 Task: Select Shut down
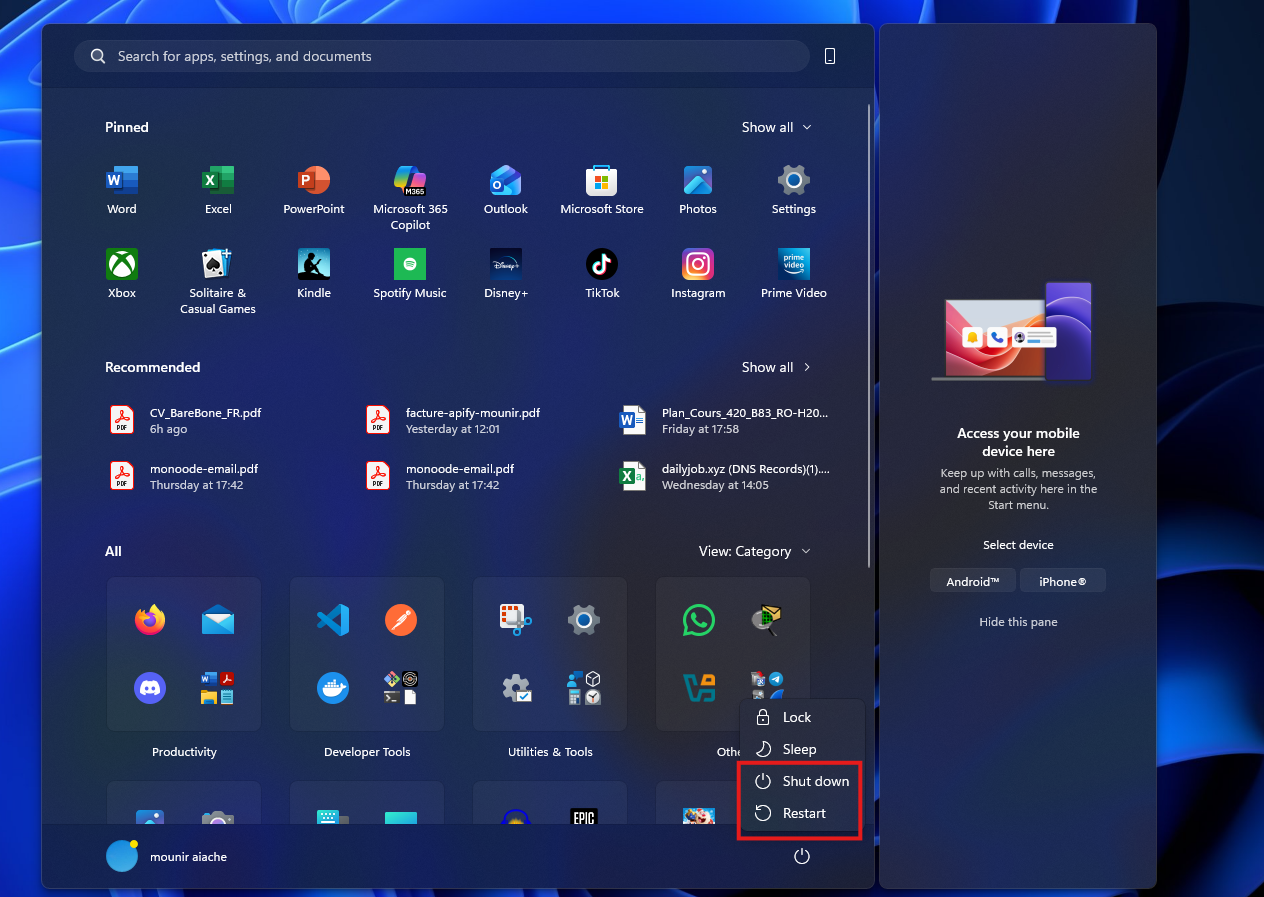801,781
